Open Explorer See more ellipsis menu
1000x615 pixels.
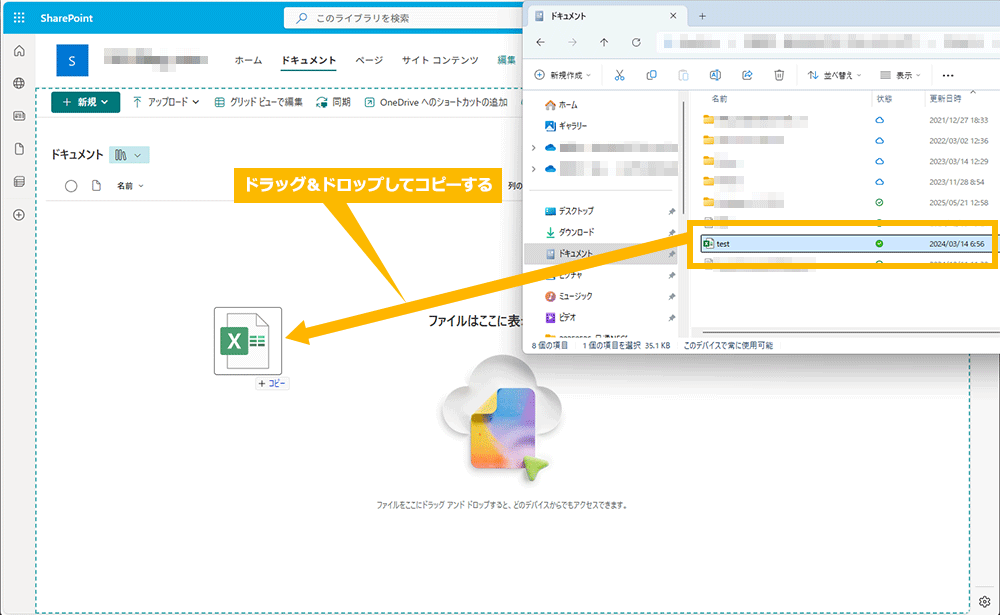948,75
